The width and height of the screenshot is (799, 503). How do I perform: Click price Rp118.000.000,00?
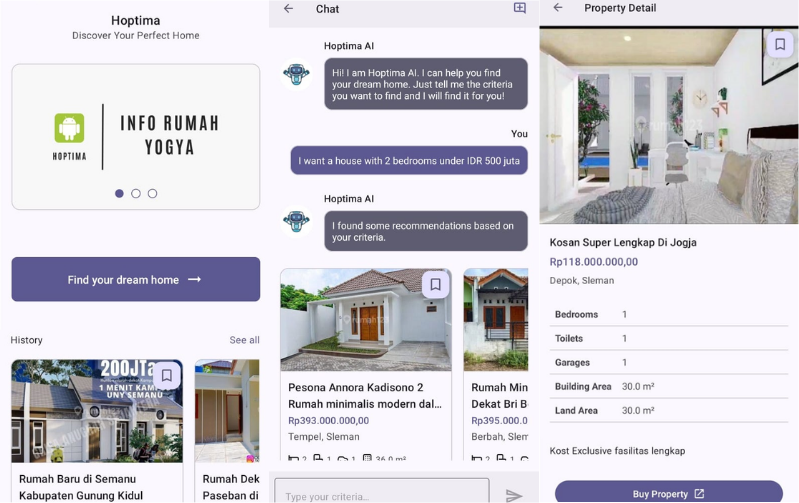tap(594, 262)
